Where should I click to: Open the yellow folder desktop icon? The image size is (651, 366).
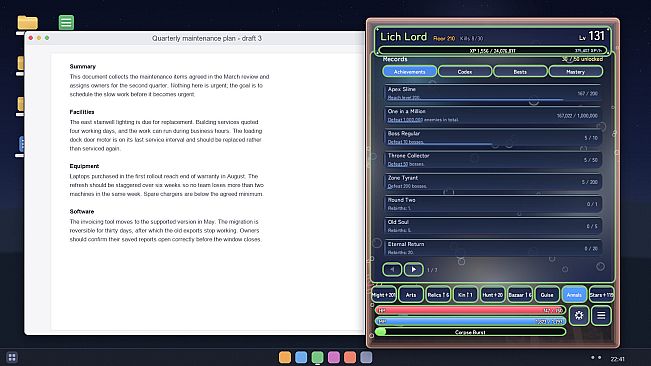[x=27, y=22]
